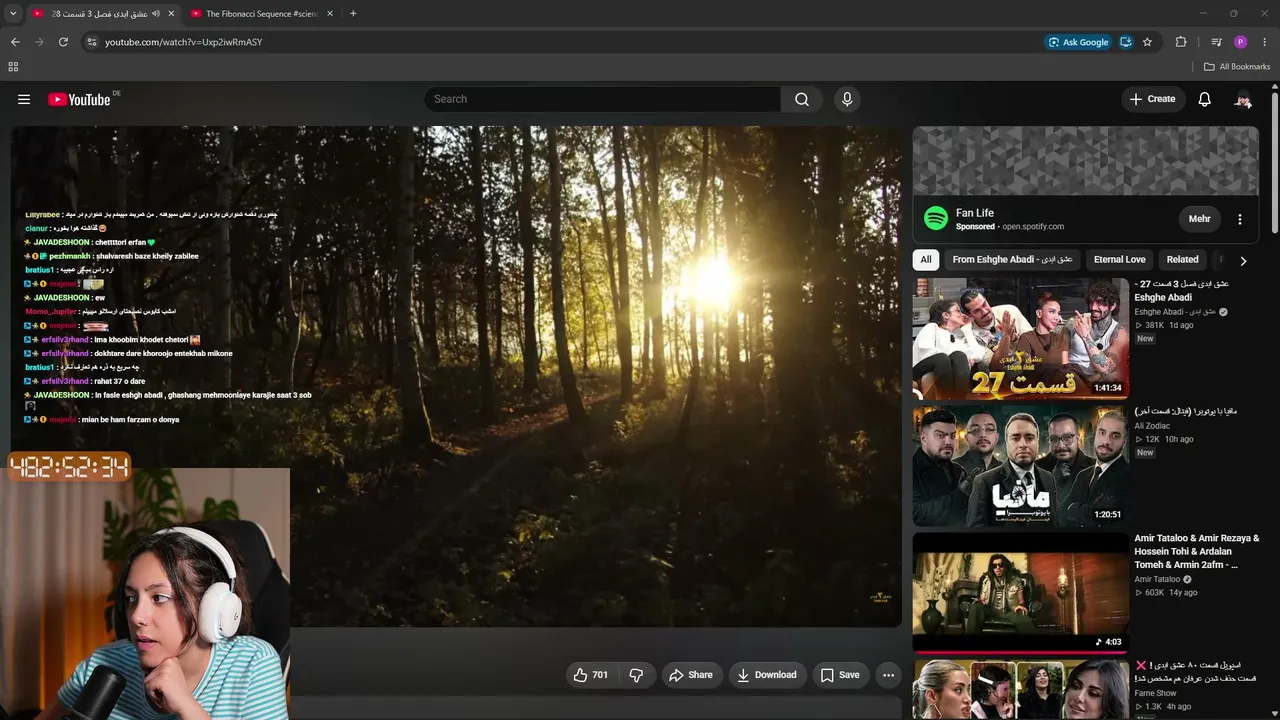Click in the YouTube search field

coord(603,99)
